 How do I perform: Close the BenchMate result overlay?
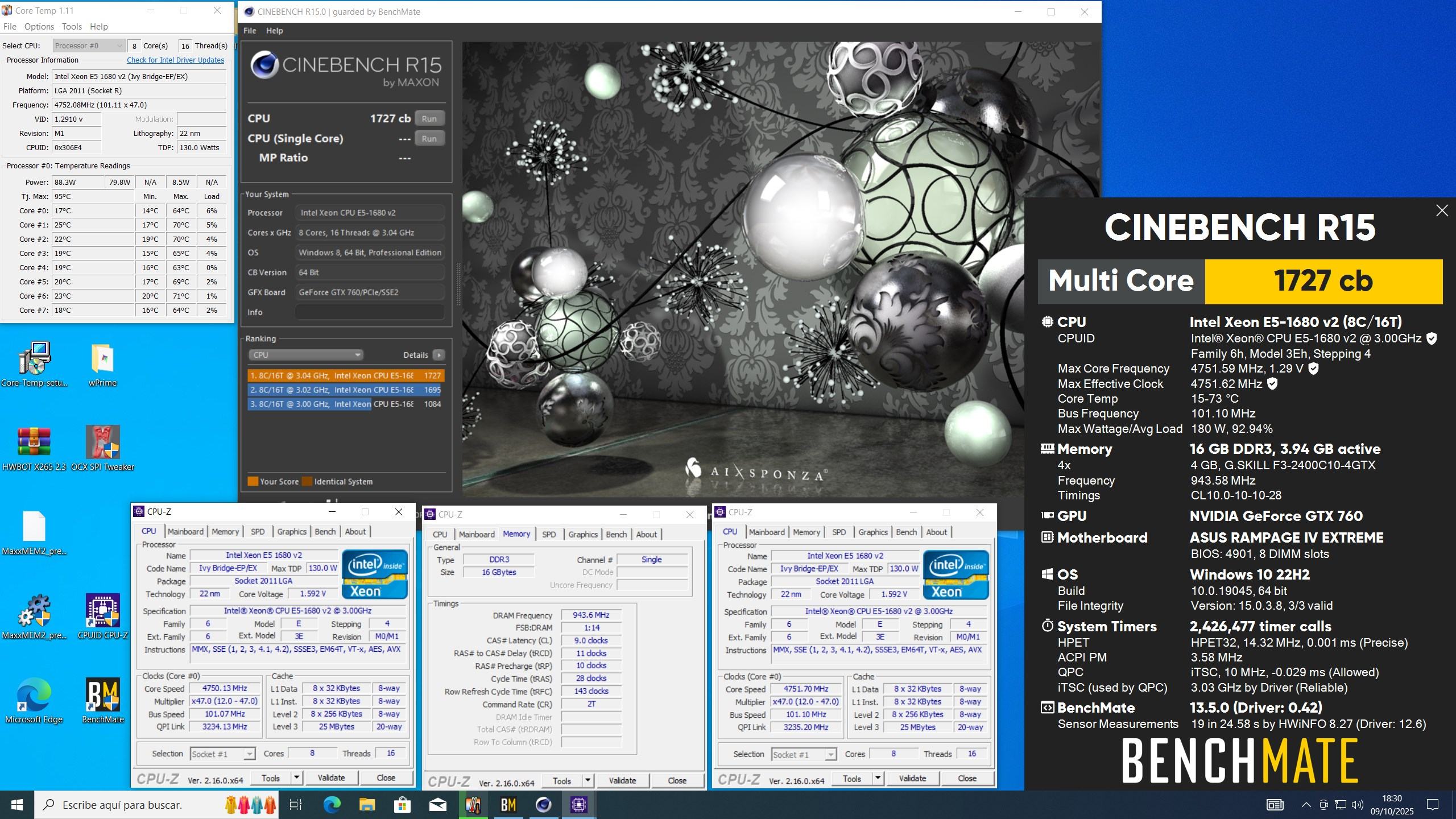click(x=1442, y=210)
